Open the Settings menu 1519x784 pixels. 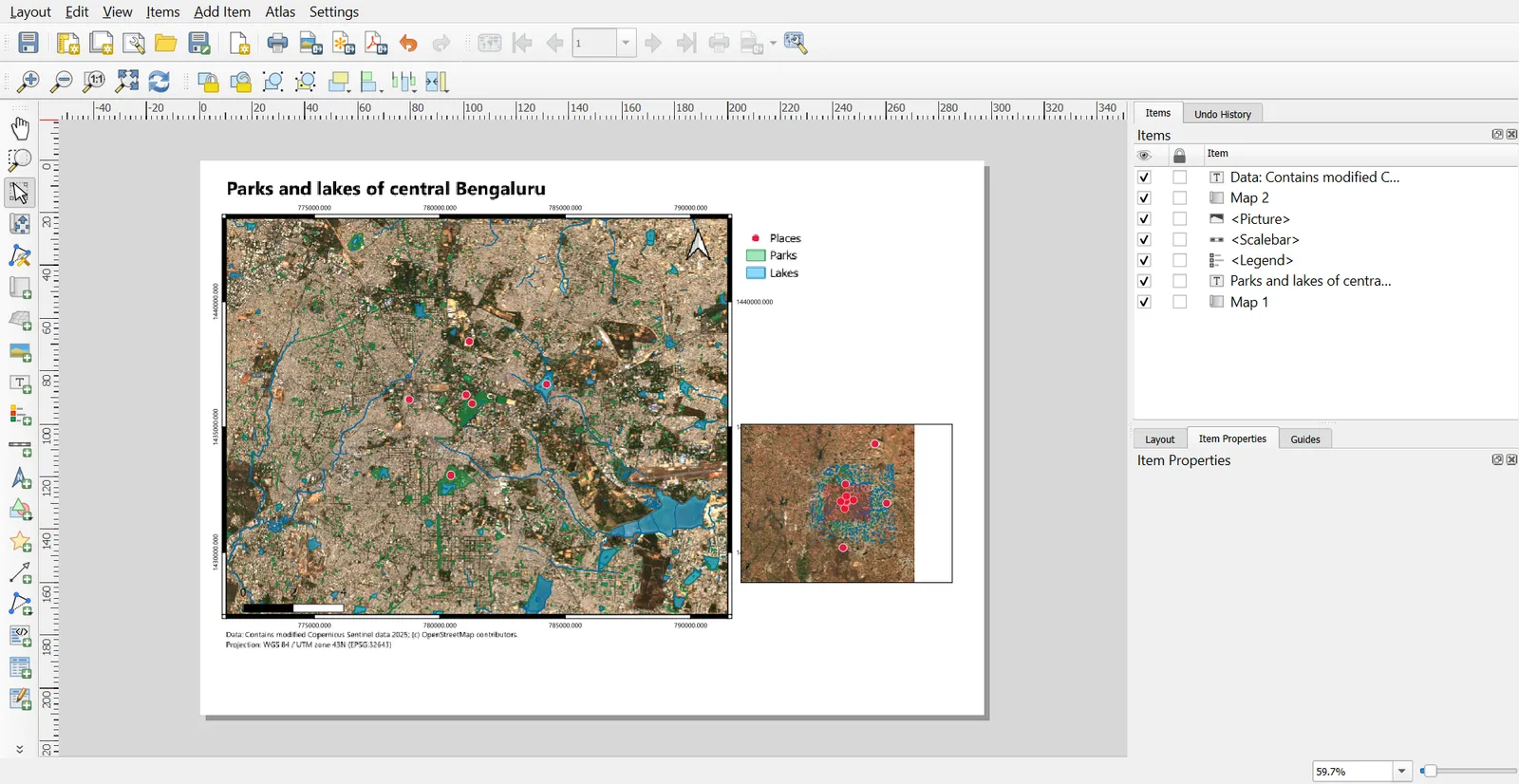pos(334,11)
